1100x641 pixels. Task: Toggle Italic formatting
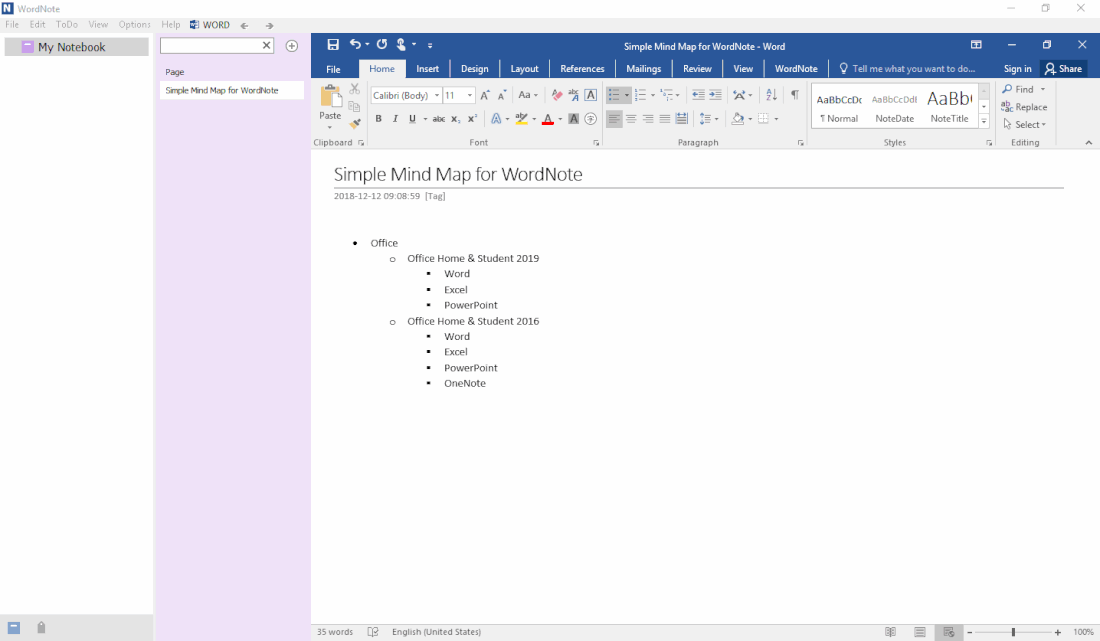point(395,119)
